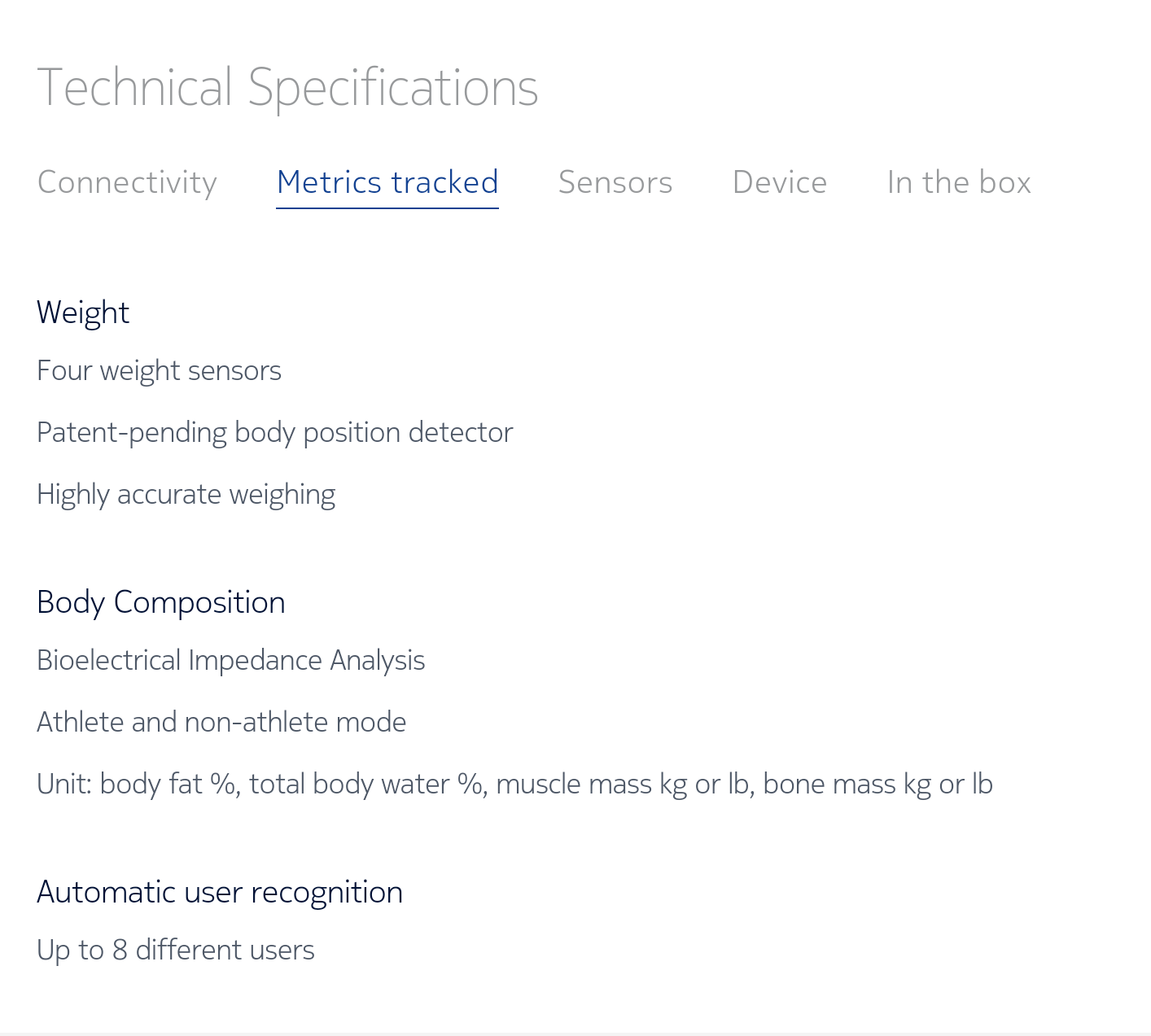Click Bioelectrical Impedance Analysis text
1151x1036 pixels.
point(231,661)
